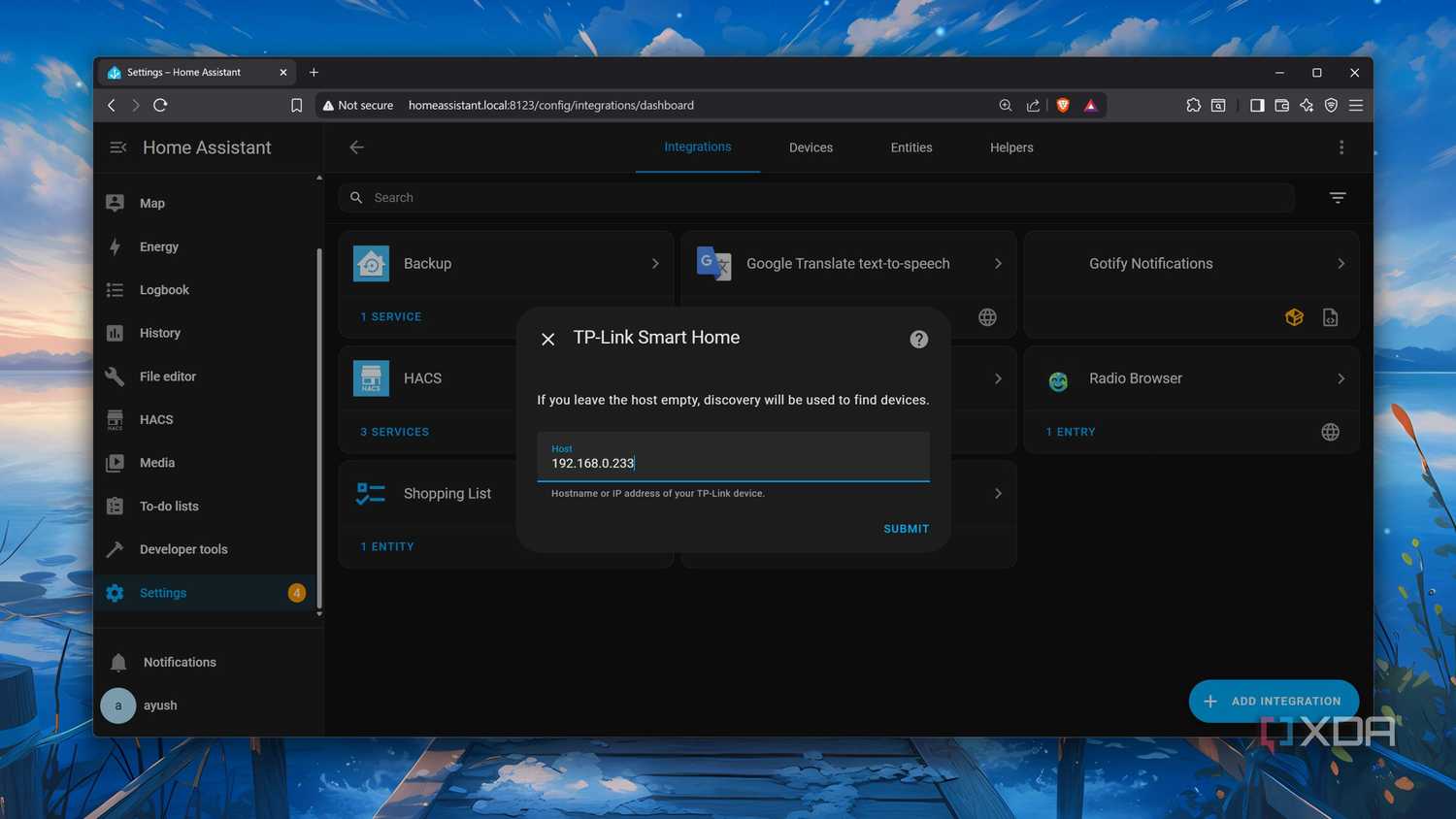1456x819 pixels.
Task: Close the TP-Link Smart Home dialog
Action: click(x=548, y=339)
